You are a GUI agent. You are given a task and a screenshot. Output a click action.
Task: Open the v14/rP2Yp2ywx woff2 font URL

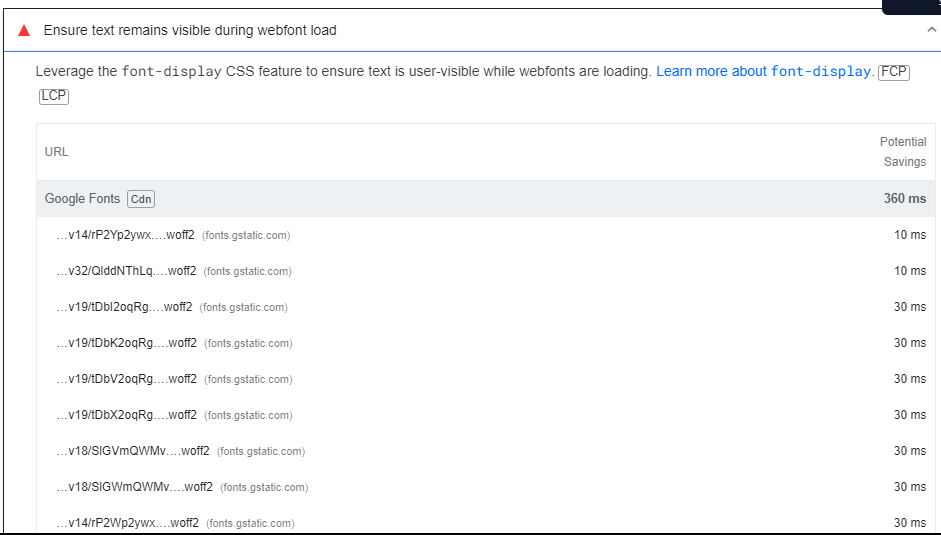coord(126,235)
